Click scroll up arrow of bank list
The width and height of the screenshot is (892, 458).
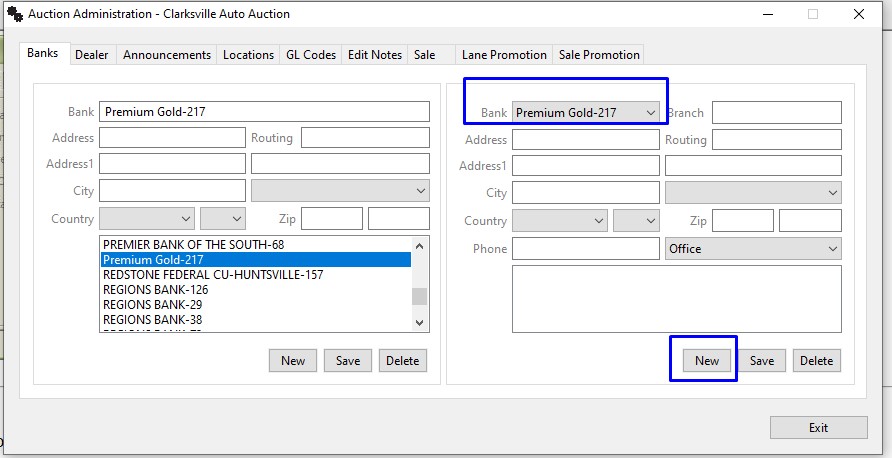coord(420,246)
